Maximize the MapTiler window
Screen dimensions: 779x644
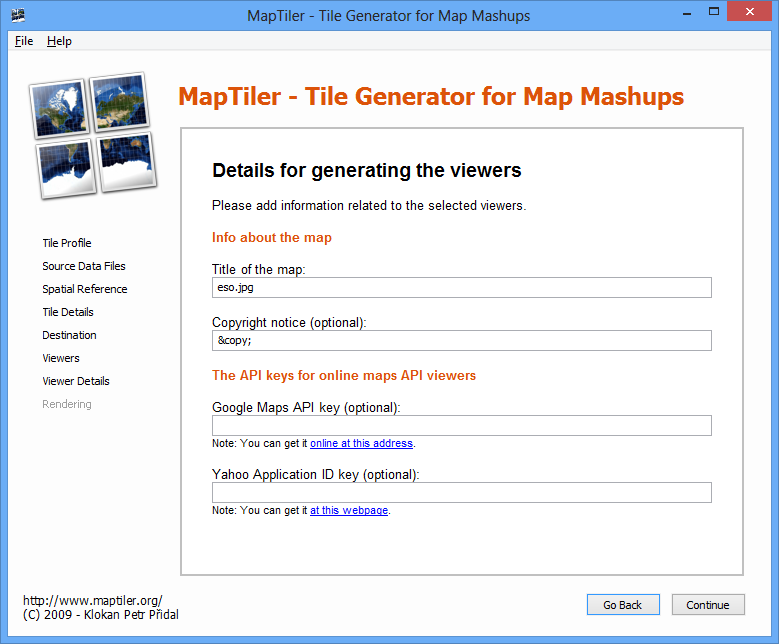click(x=713, y=12)
